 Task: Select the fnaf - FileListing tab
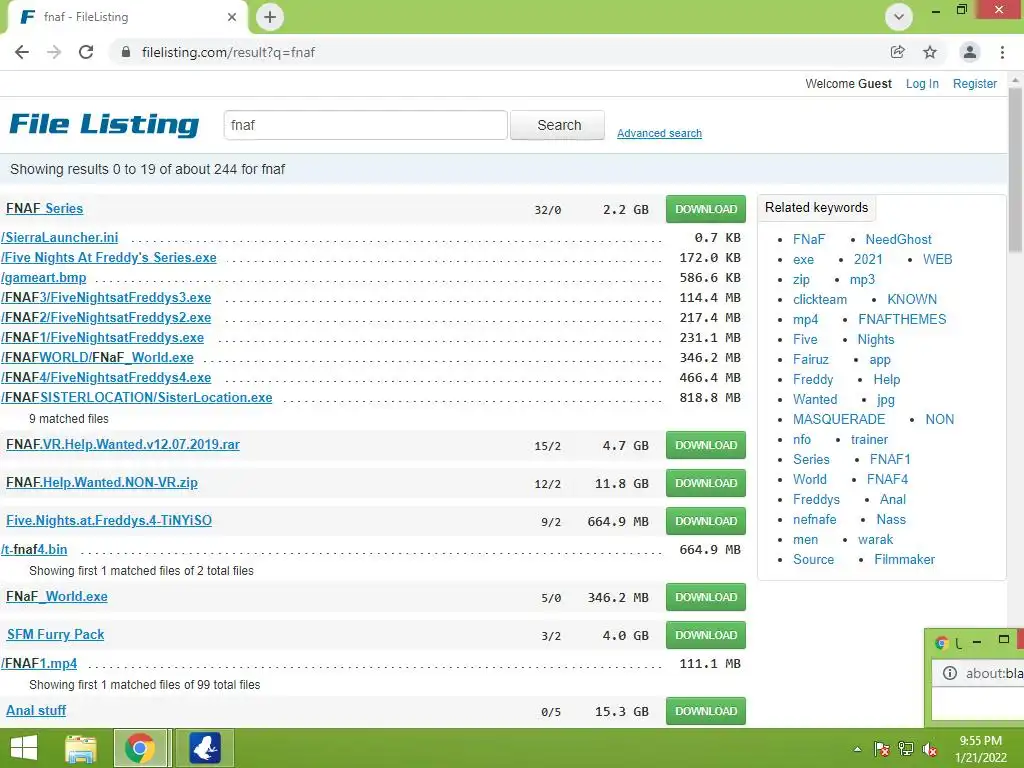point(128,17)
